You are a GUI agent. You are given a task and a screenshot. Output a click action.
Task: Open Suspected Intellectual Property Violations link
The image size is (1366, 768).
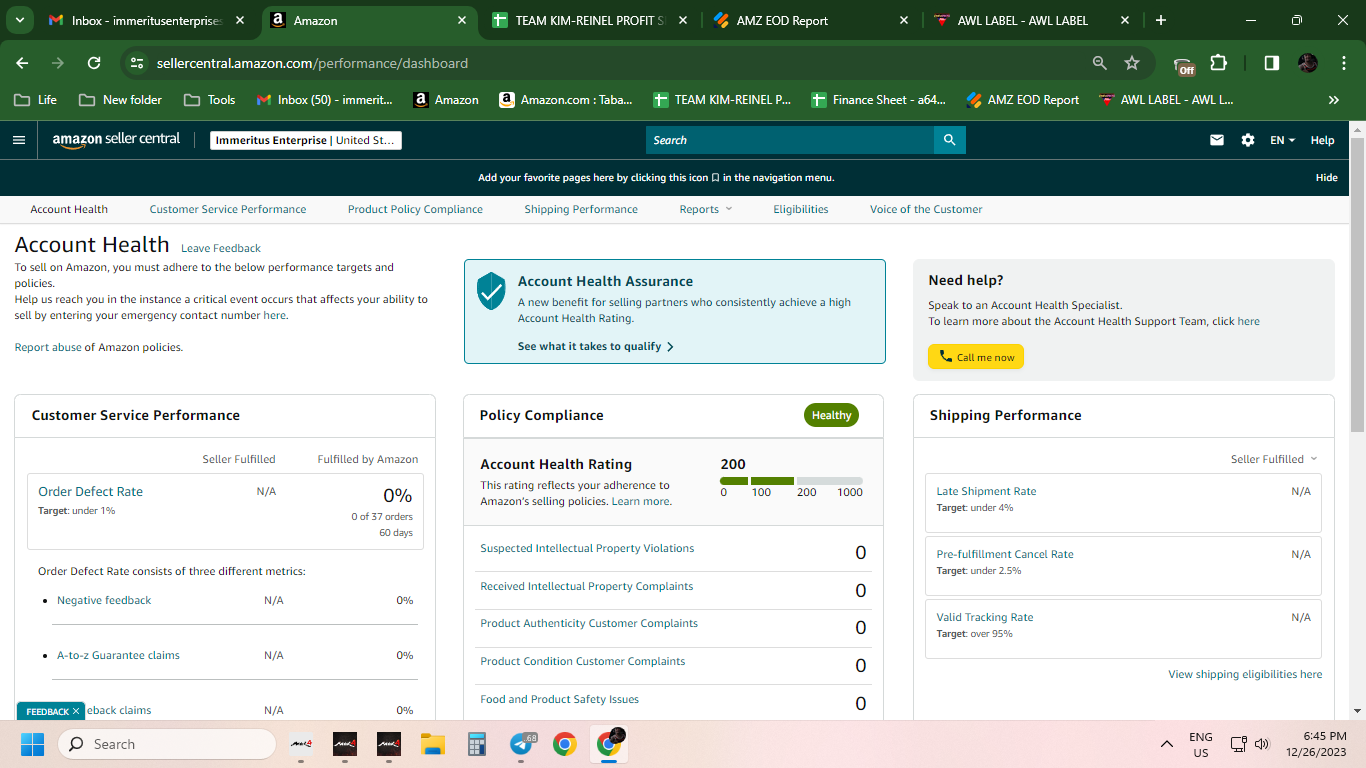[587, 548]
